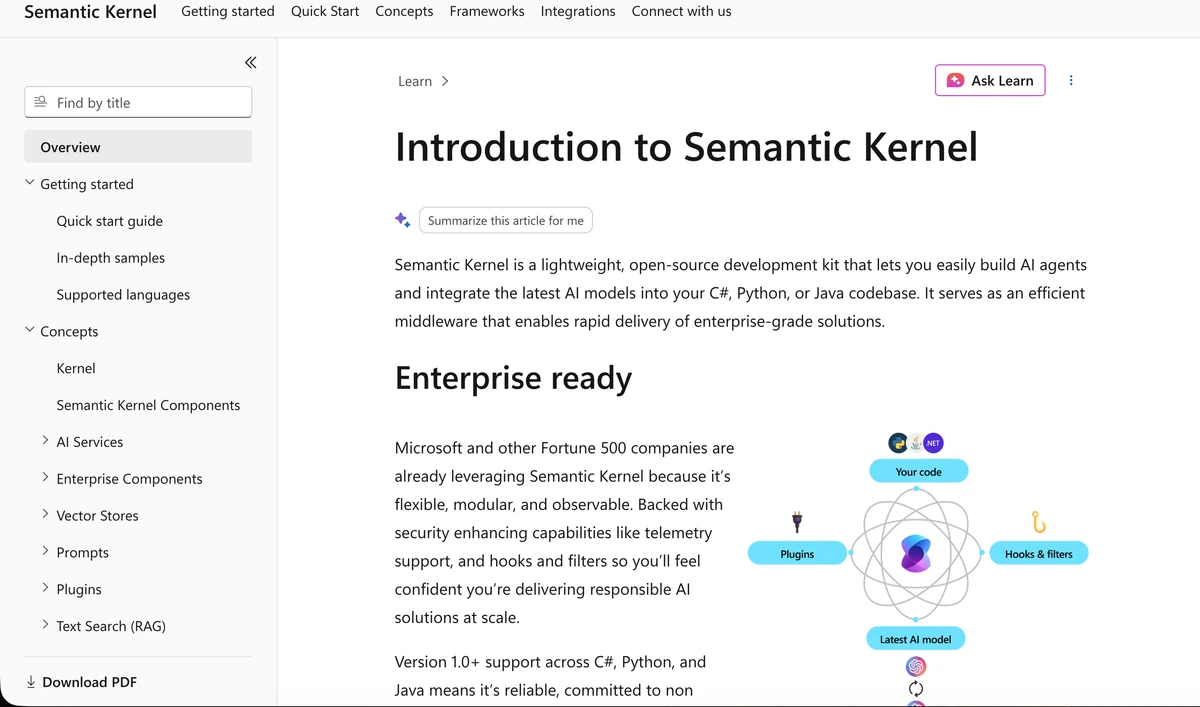This screenshot has height=707, width=1200.
Task: Click the Learn breadcrumb link
Action: point(415,82)
